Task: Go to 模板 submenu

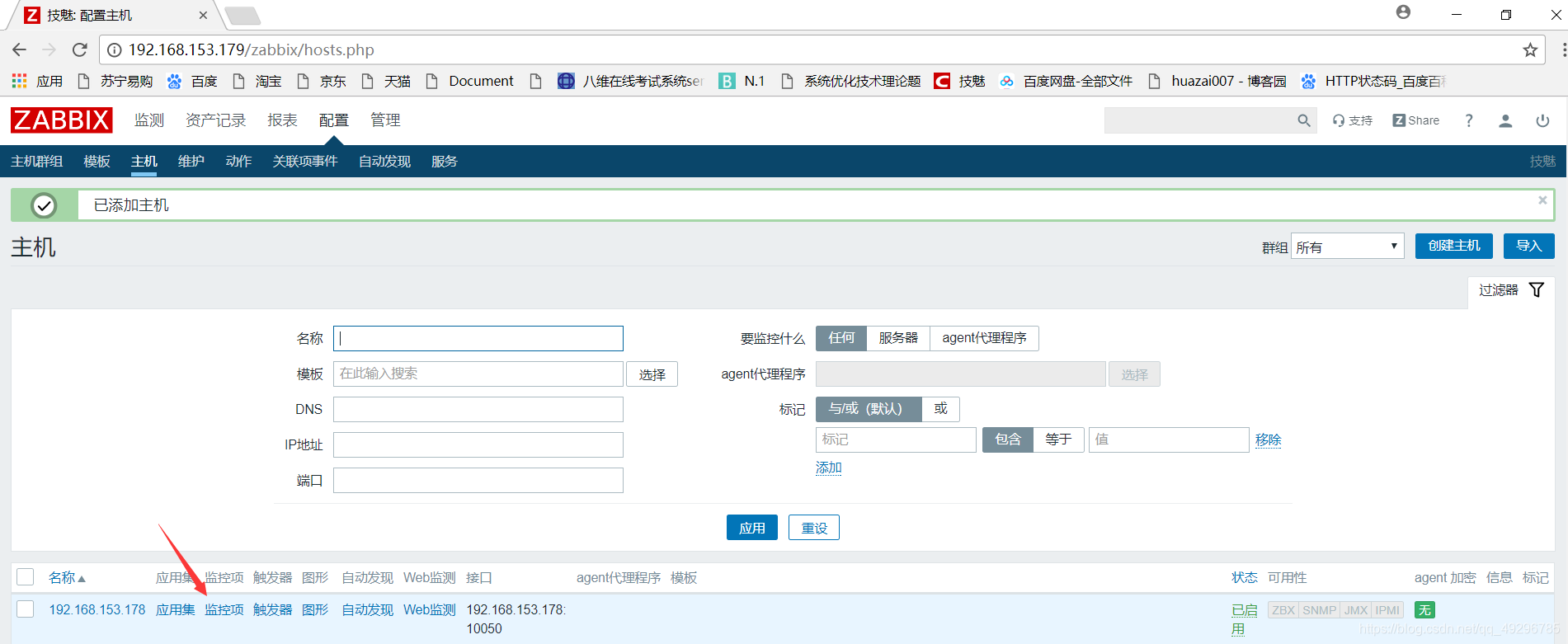Action: [x=97, y=161]
